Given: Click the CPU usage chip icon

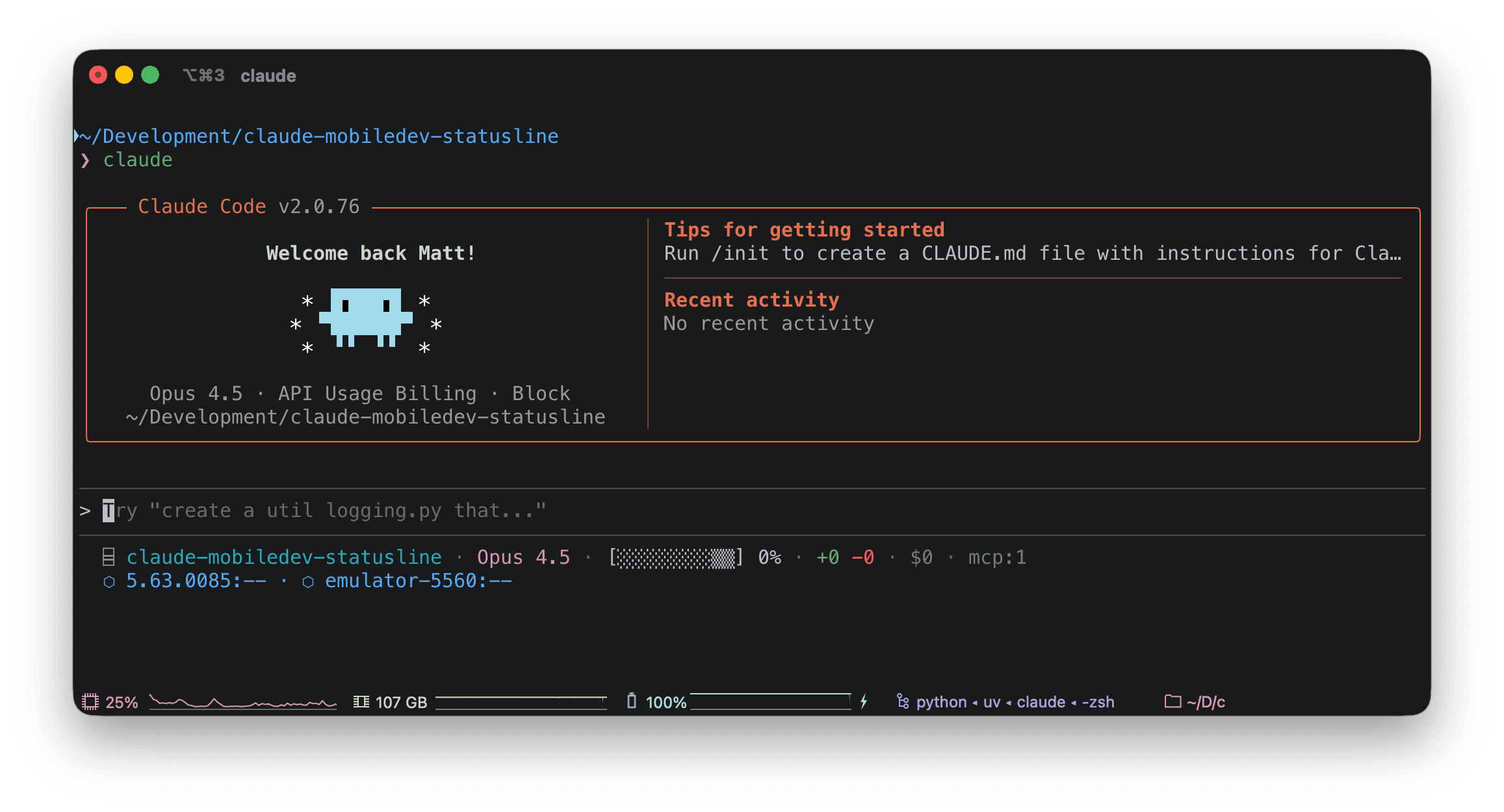Looking at the screenshot, I should (x=90, y=702).
